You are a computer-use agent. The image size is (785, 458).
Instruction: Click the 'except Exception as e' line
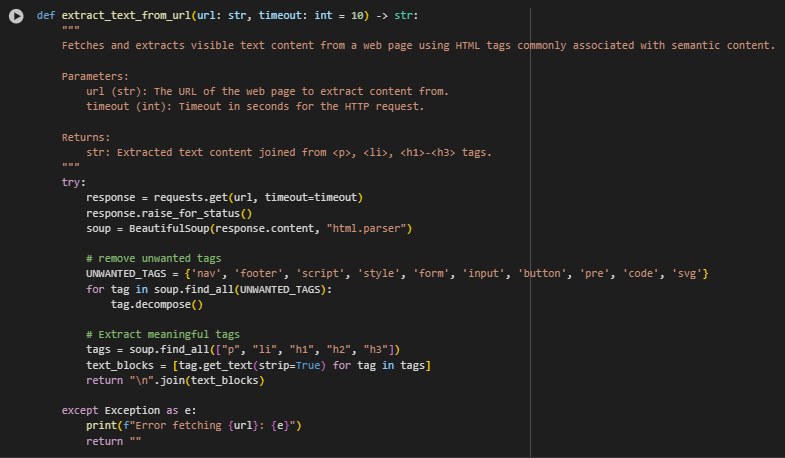pos(129,410)
